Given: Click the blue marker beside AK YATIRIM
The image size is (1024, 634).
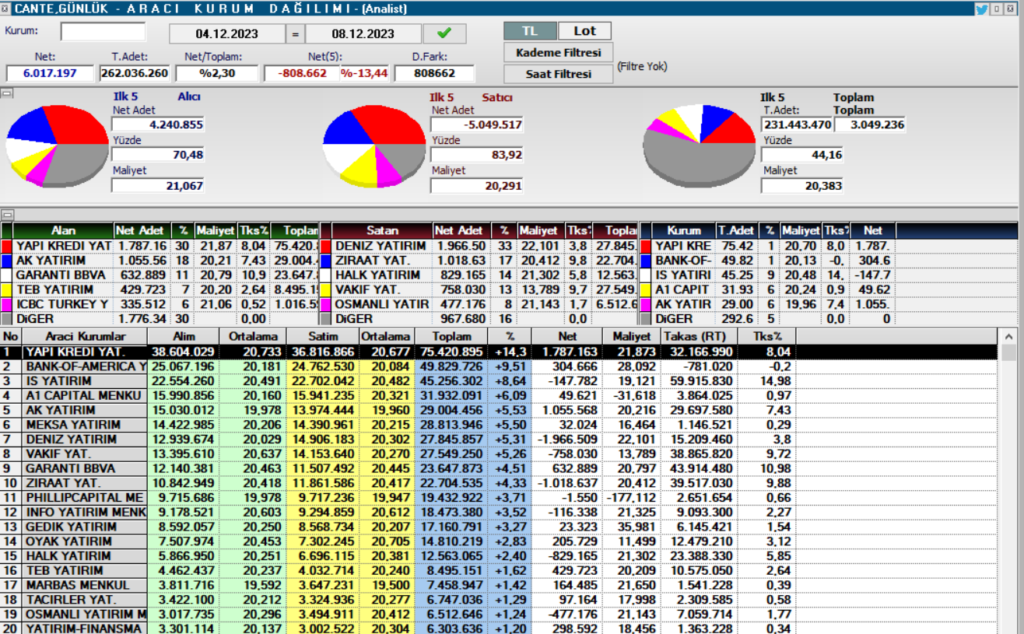Looking at the screenshot, I should pyautogui.click(x=8, y=261).
